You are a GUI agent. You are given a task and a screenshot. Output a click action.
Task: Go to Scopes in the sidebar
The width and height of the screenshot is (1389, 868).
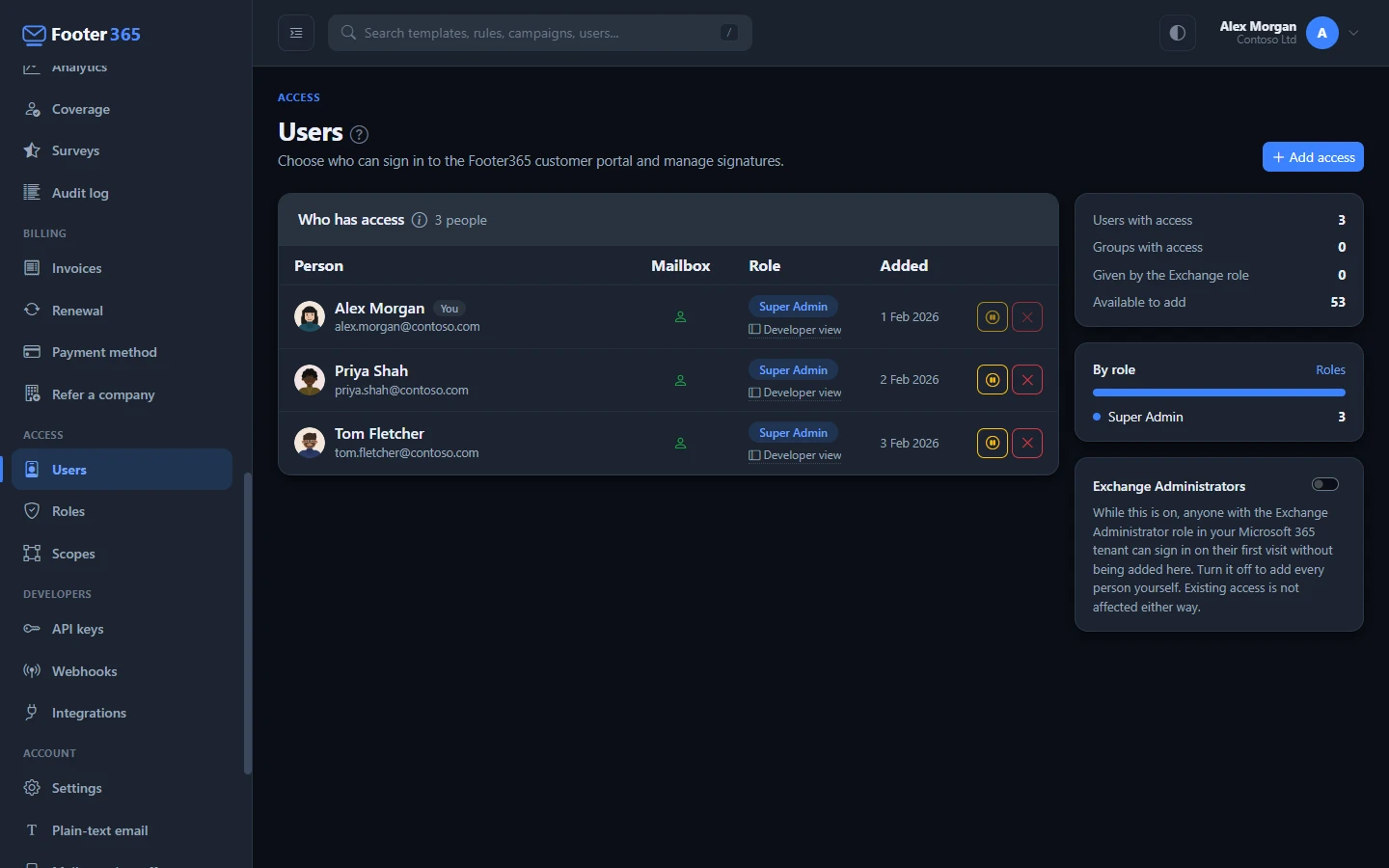coord(122,554)
